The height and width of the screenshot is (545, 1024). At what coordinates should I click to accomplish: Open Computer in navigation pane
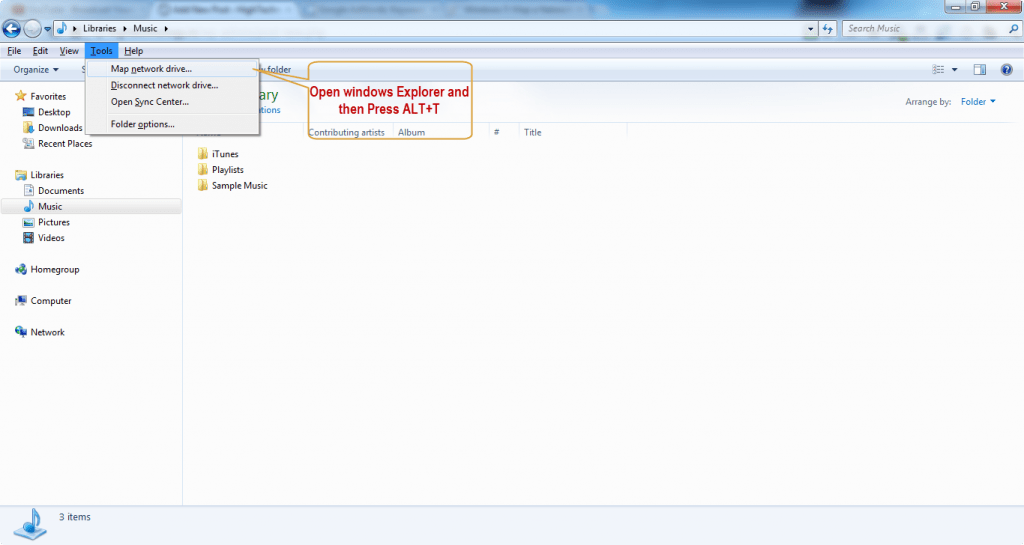coord(51,301)
